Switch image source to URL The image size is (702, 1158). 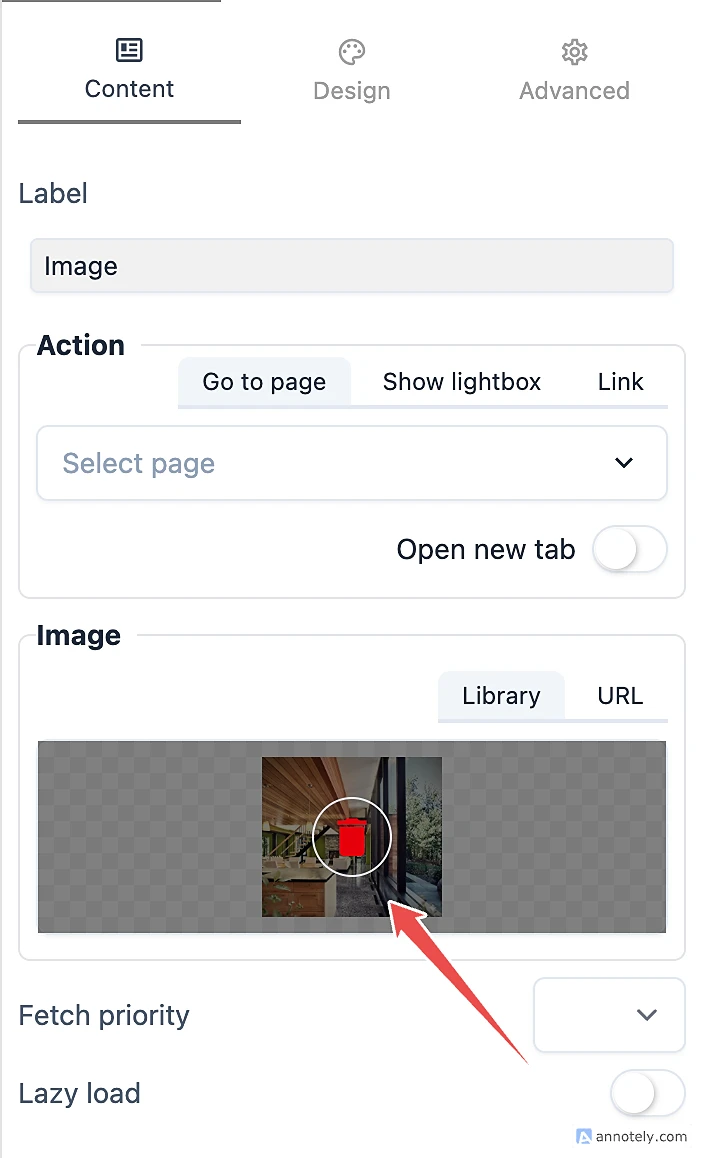pyautogui.click(x=620, y=696)
